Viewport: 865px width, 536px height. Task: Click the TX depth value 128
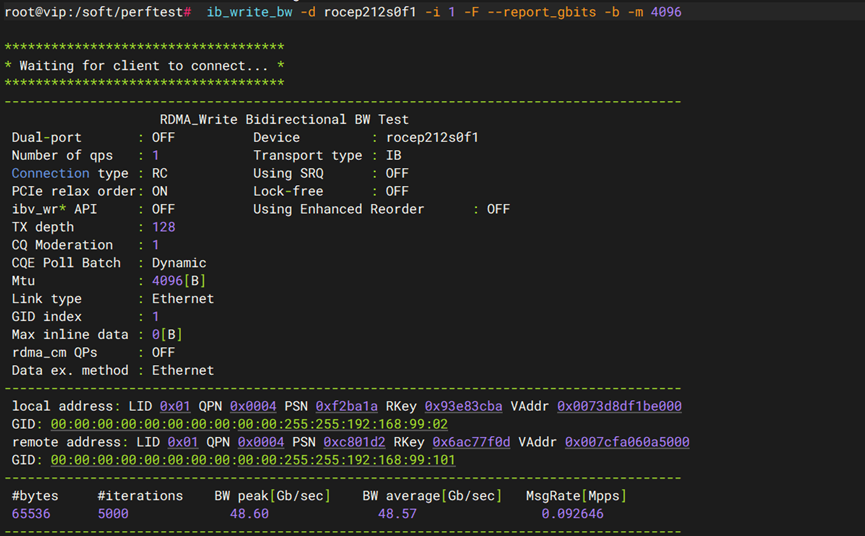163,227
